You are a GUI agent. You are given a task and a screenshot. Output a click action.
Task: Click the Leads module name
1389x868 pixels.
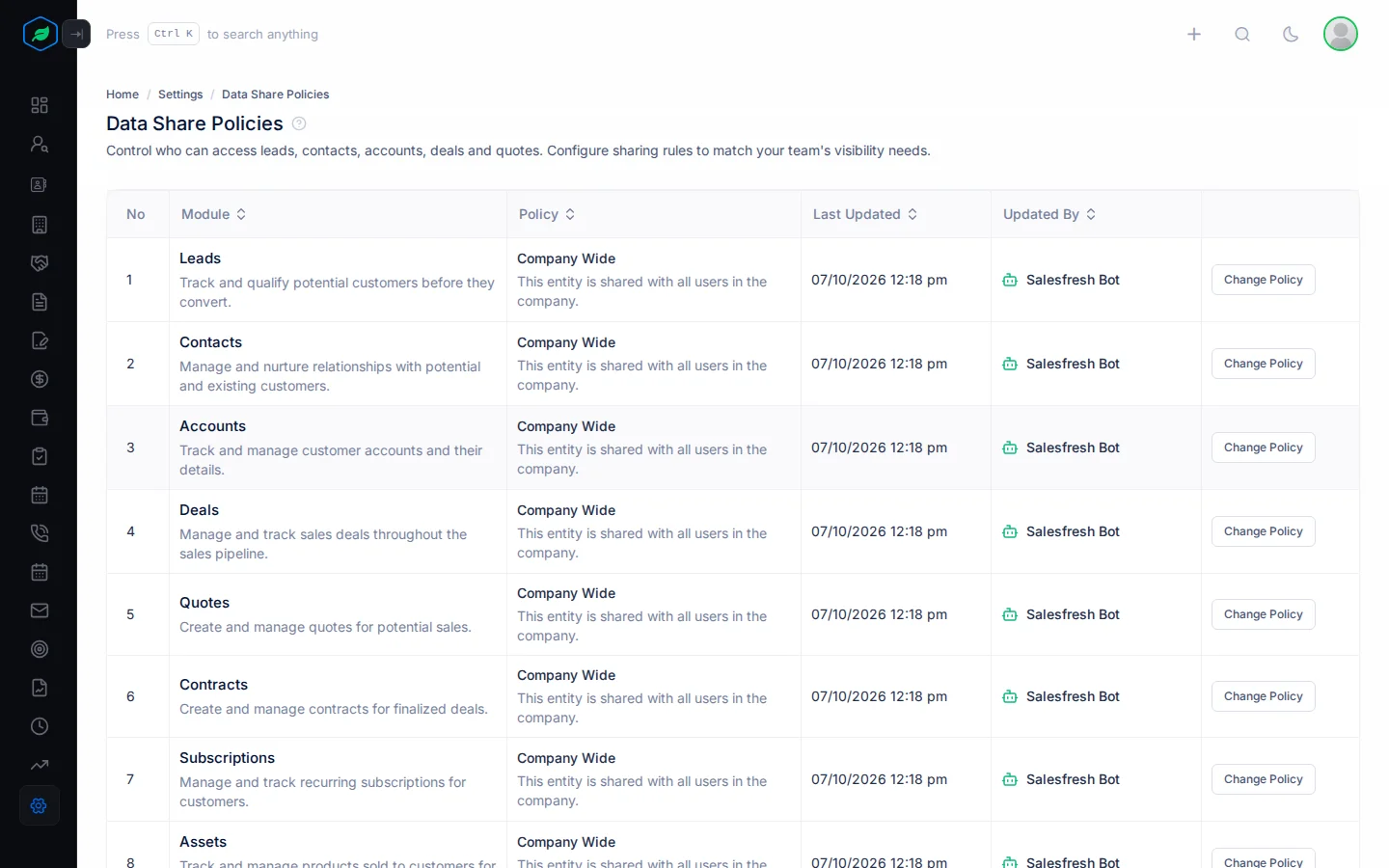[x=200, y=258]
